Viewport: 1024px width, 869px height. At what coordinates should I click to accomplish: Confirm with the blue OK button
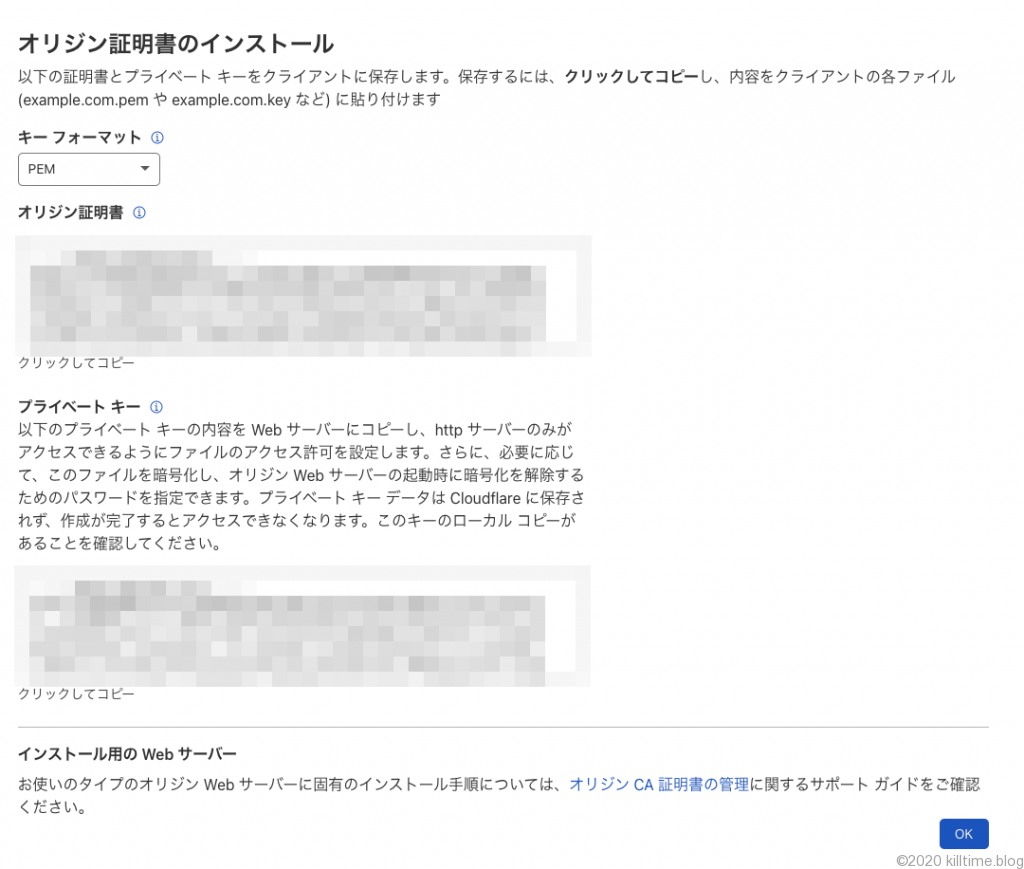point(963,834)
